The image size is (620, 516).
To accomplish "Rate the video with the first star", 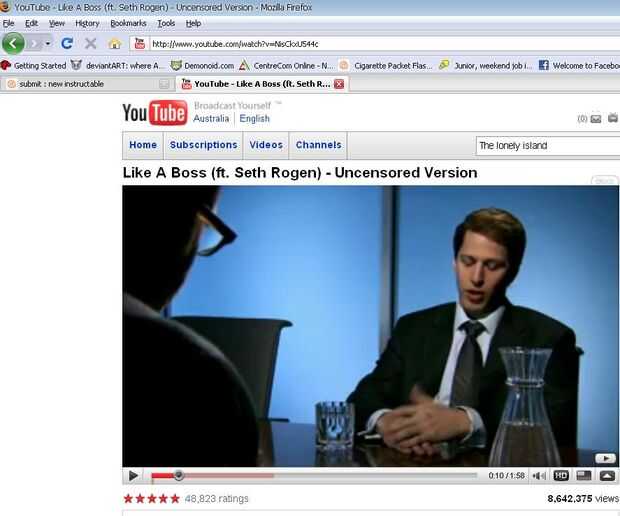I will click(x=128, y=499).
